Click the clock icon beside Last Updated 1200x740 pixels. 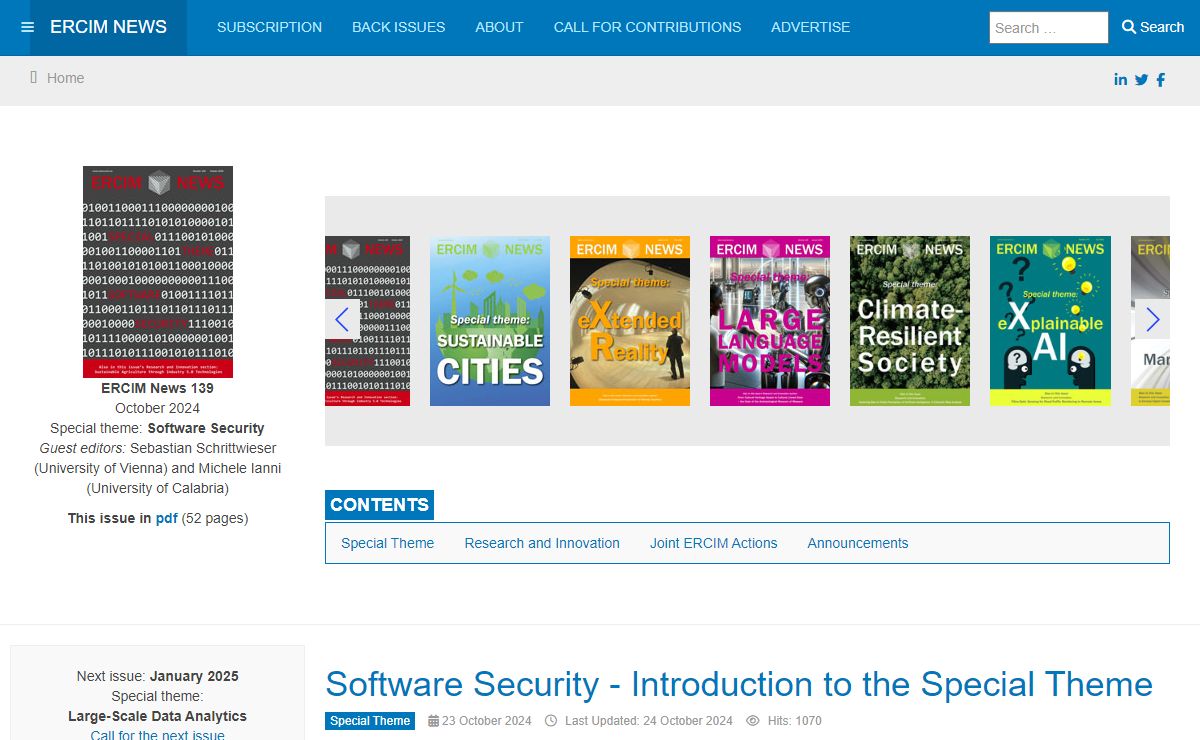pyautogui.click(x=552, y=721)
